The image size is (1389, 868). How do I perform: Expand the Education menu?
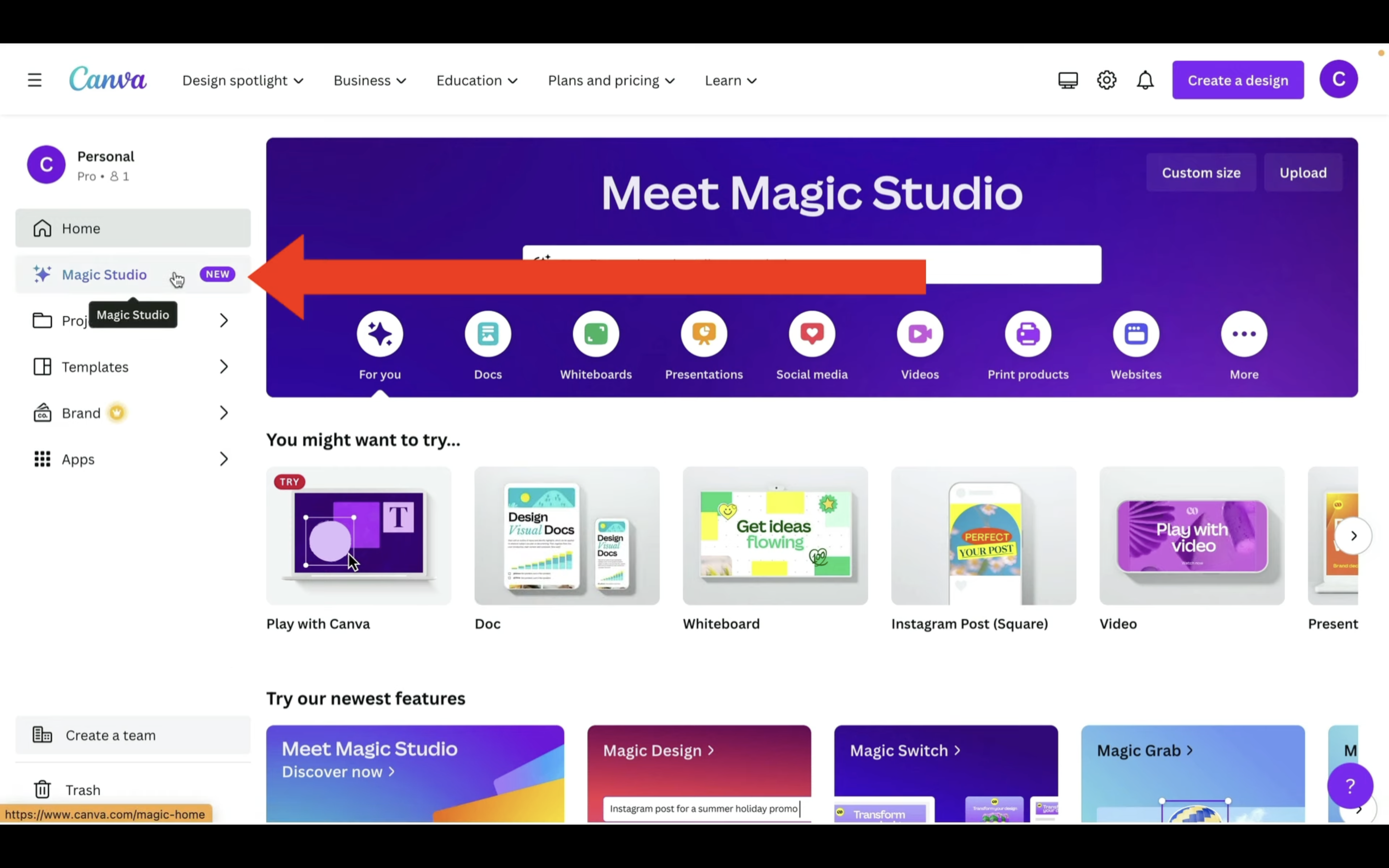pyautogui.click(x=477, y=81)
